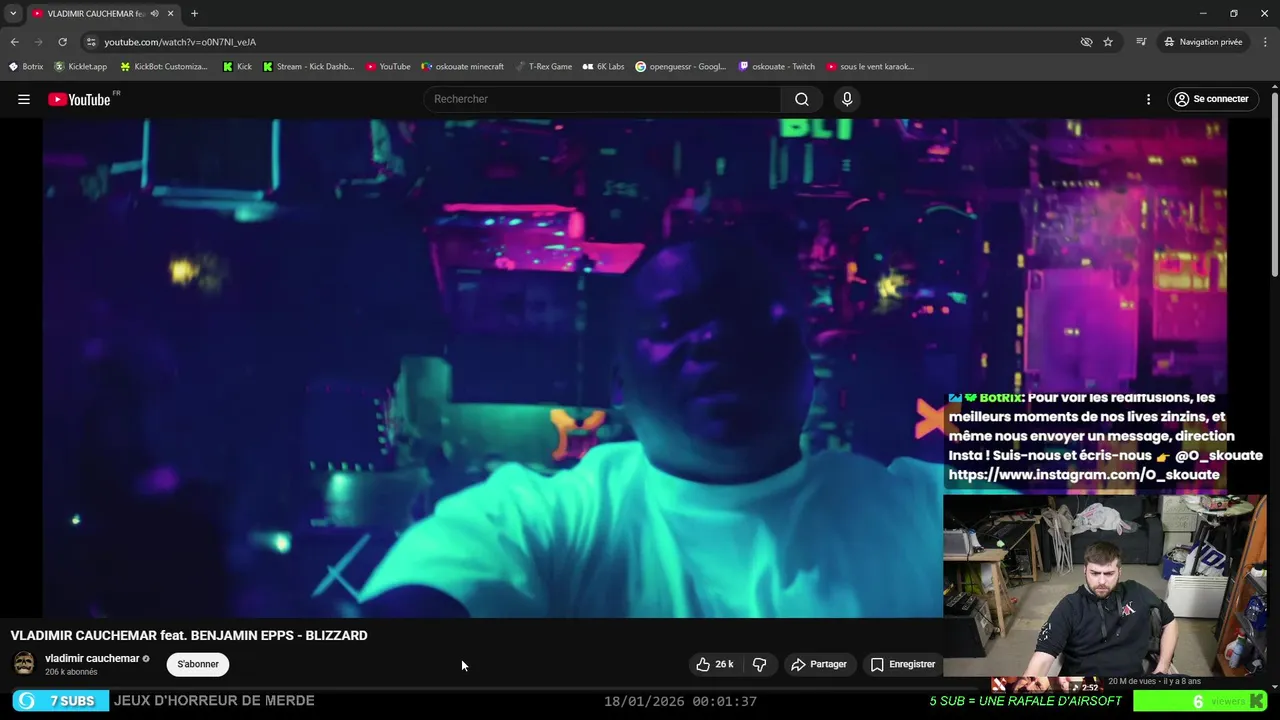Click the address bar URL youtube.com/watch
The height and width of the screenshot is (720, 1280).
point(180,42)
